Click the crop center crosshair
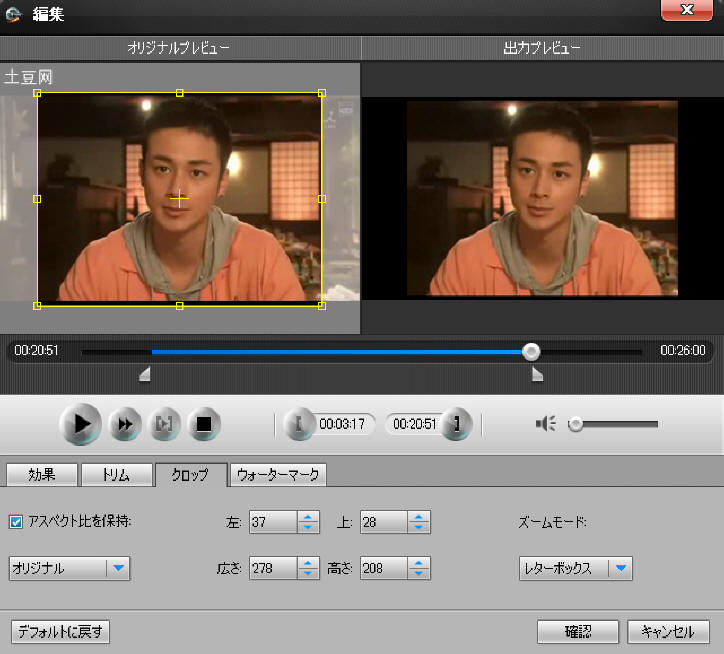Image resolution: width=724 pixels, height=654 pixels. click(x=180, y=199)
